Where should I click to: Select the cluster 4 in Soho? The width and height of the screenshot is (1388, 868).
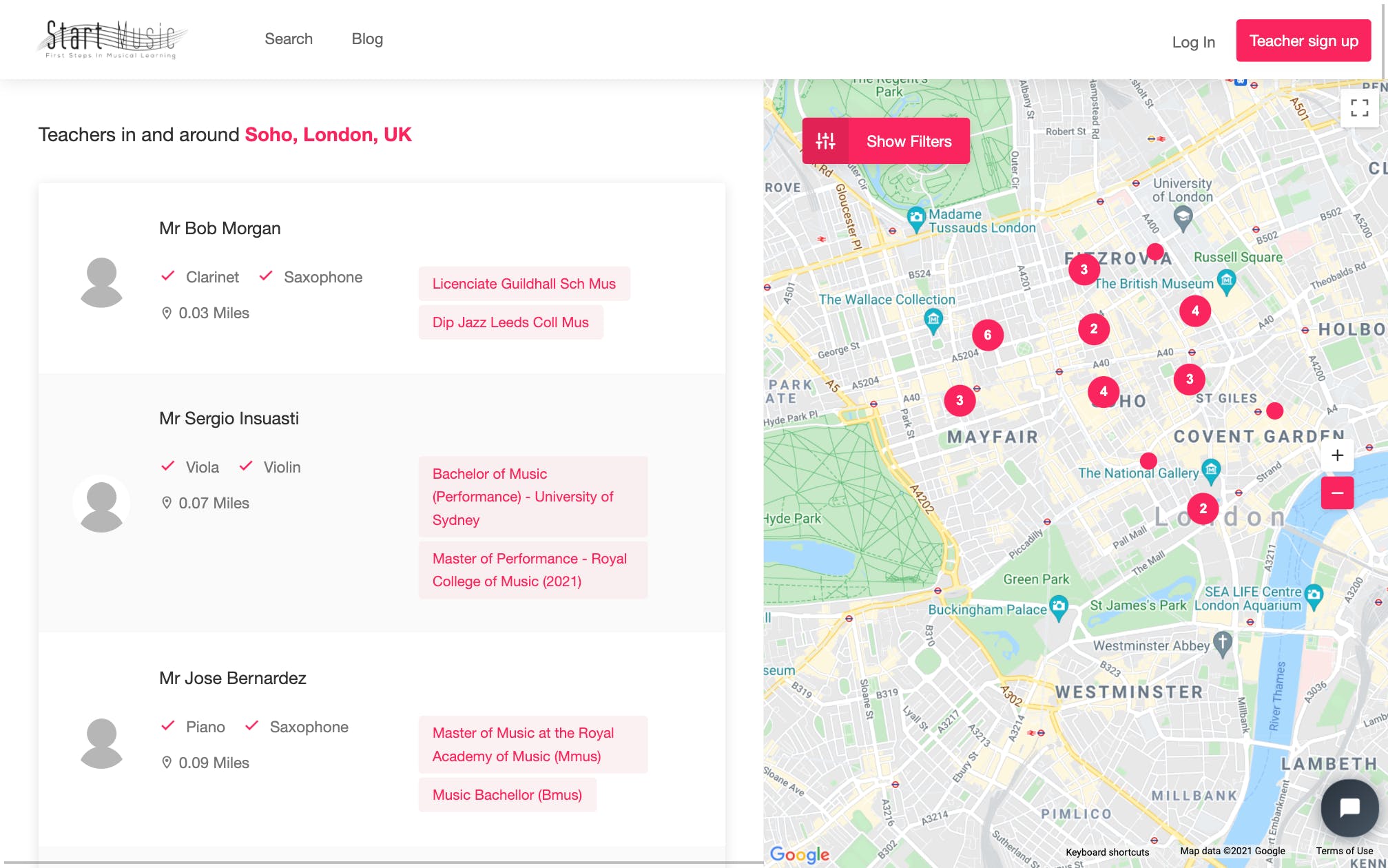(1104, 391)
